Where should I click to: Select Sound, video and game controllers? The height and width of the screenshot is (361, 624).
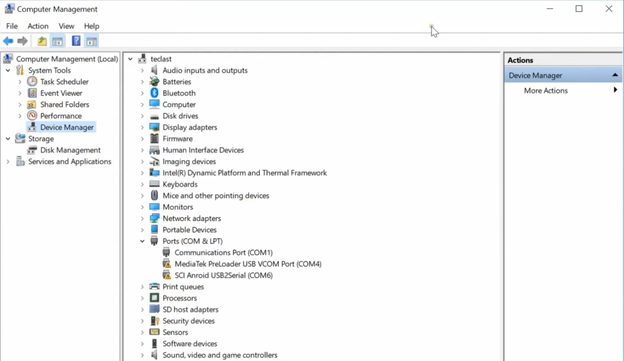[x=220, y=355]
